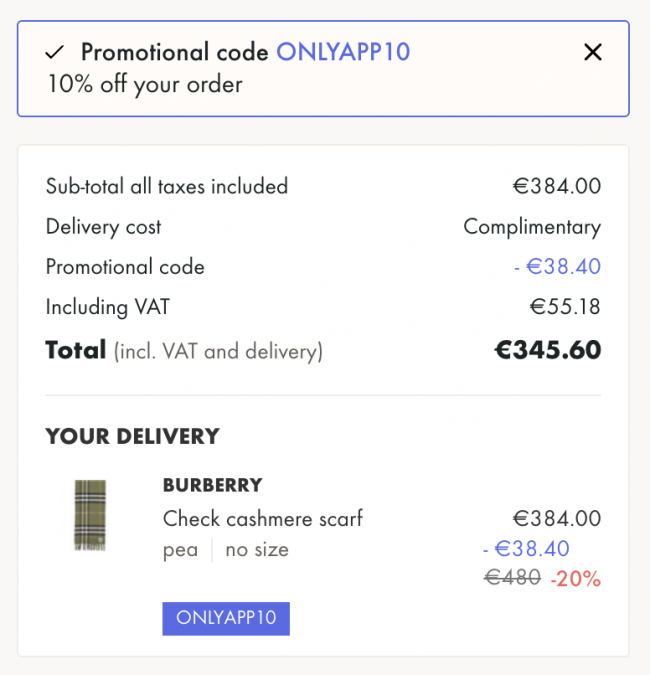The width and height of the screenshot is (650, 675).
Task: Click the checkmark icon beside Promotional code
Action: [x=56, y=52]
